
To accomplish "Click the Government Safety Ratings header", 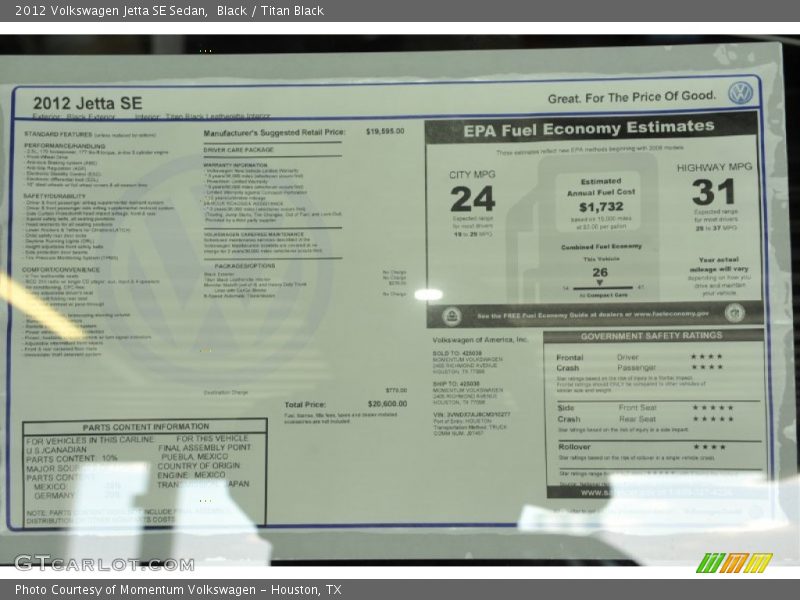I will coord(651,336).
